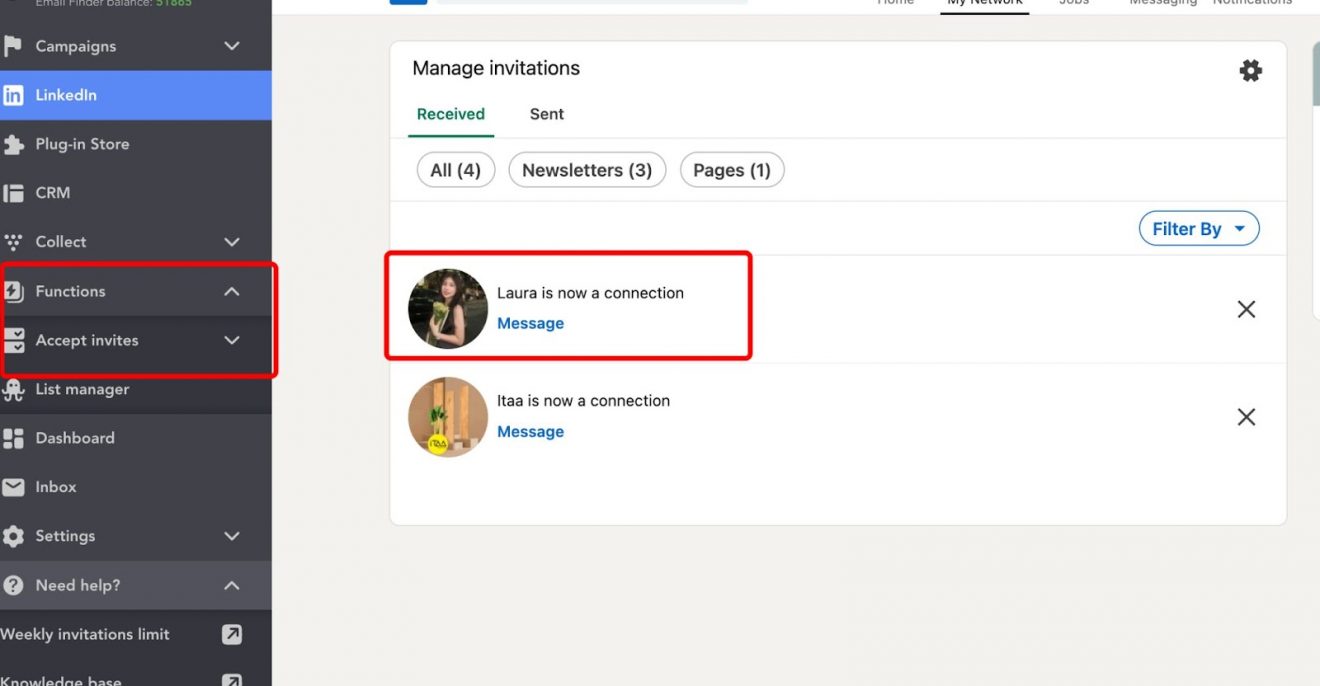The width and height of the screenshot is (1320, 686).
Task: Dismiss Itaa's connection notification
Action: (x=1246, y=417)
